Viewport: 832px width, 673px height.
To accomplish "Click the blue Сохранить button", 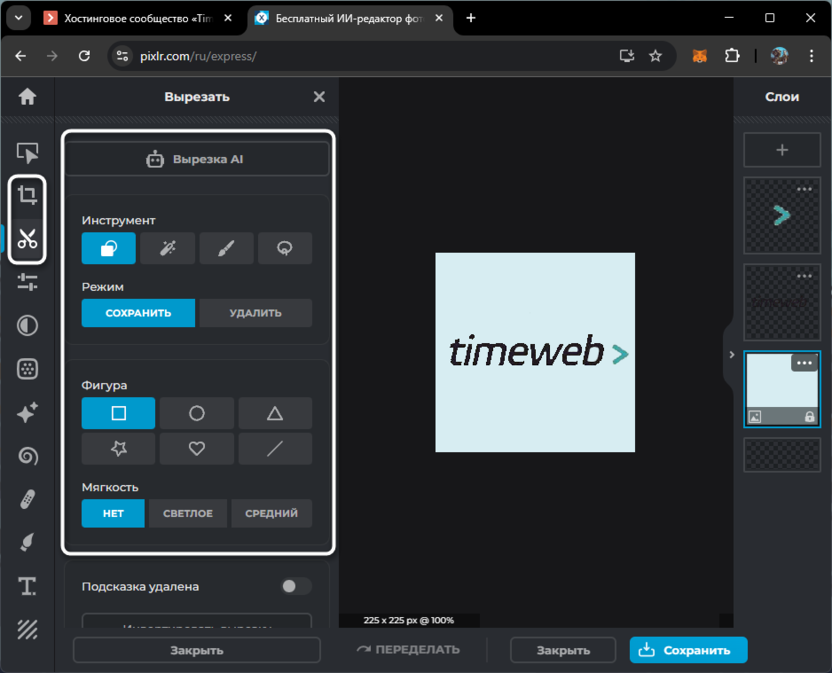I will [689, 650].
